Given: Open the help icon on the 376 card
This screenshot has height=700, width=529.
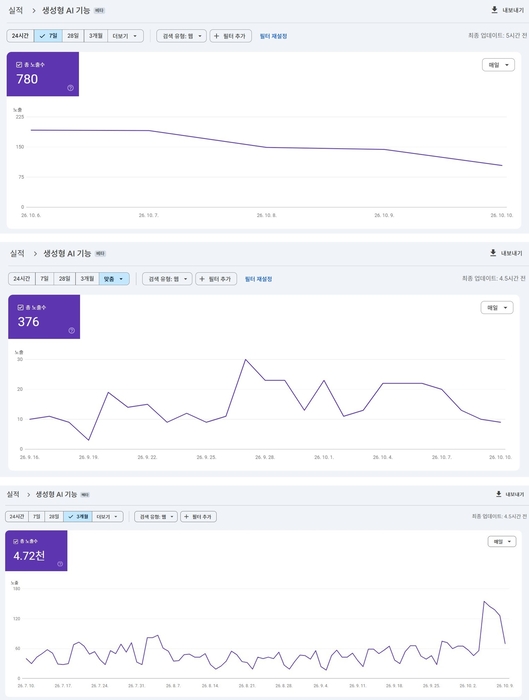Looking at the screenshot, I should 71,330.
